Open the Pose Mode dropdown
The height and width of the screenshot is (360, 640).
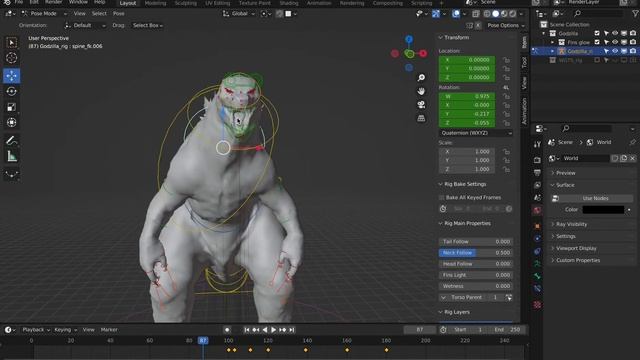pyautogui.click(x=44, y=13)
